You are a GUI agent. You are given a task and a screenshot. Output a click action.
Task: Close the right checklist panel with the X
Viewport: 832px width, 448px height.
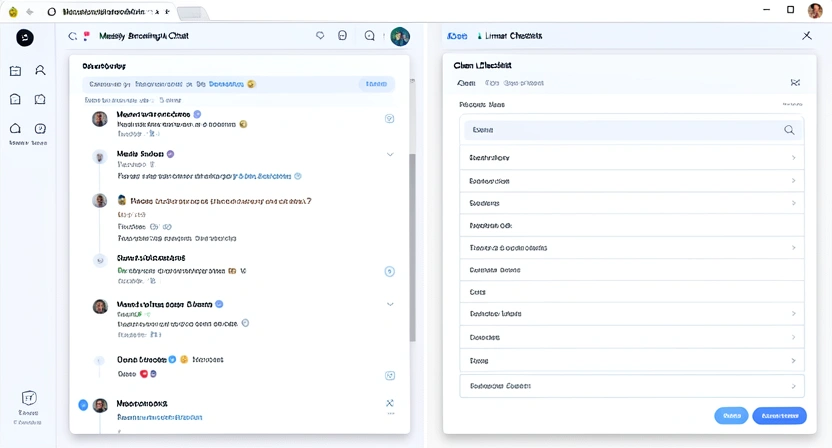coord(807,36)
